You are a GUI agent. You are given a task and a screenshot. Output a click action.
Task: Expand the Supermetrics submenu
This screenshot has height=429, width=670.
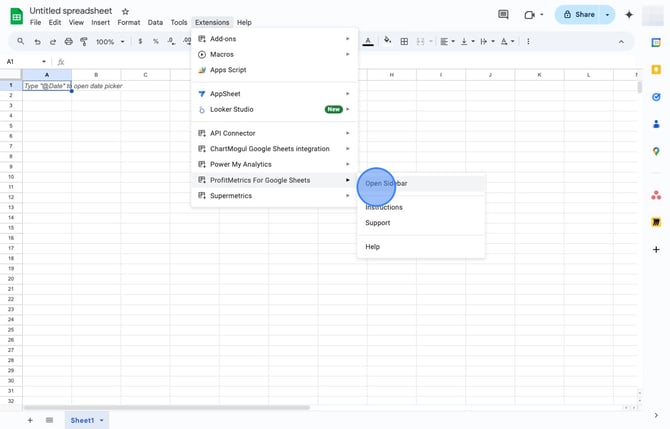tap(274, 196)
